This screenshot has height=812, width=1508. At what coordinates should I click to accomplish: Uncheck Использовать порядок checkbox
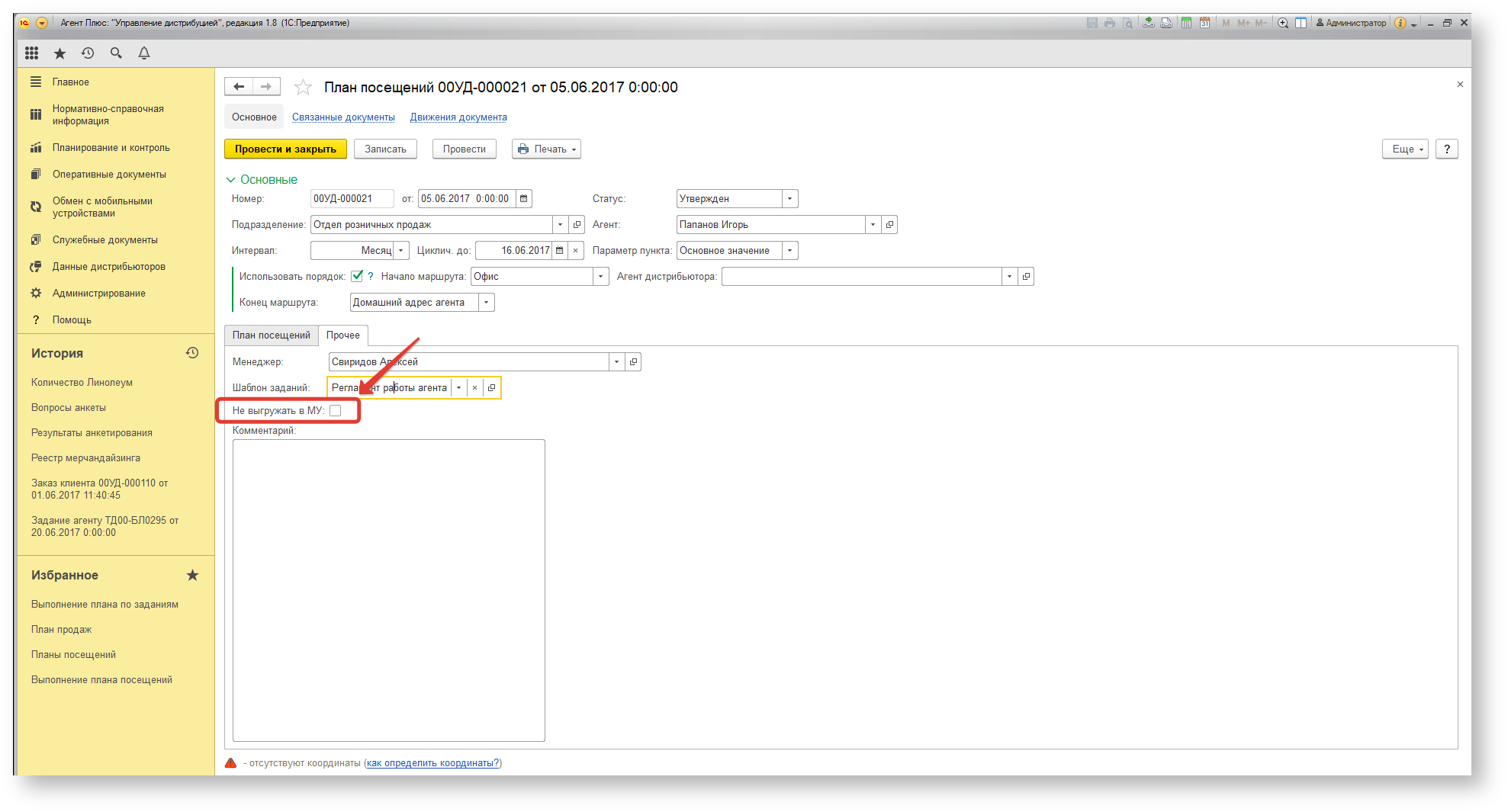(356, 276)
